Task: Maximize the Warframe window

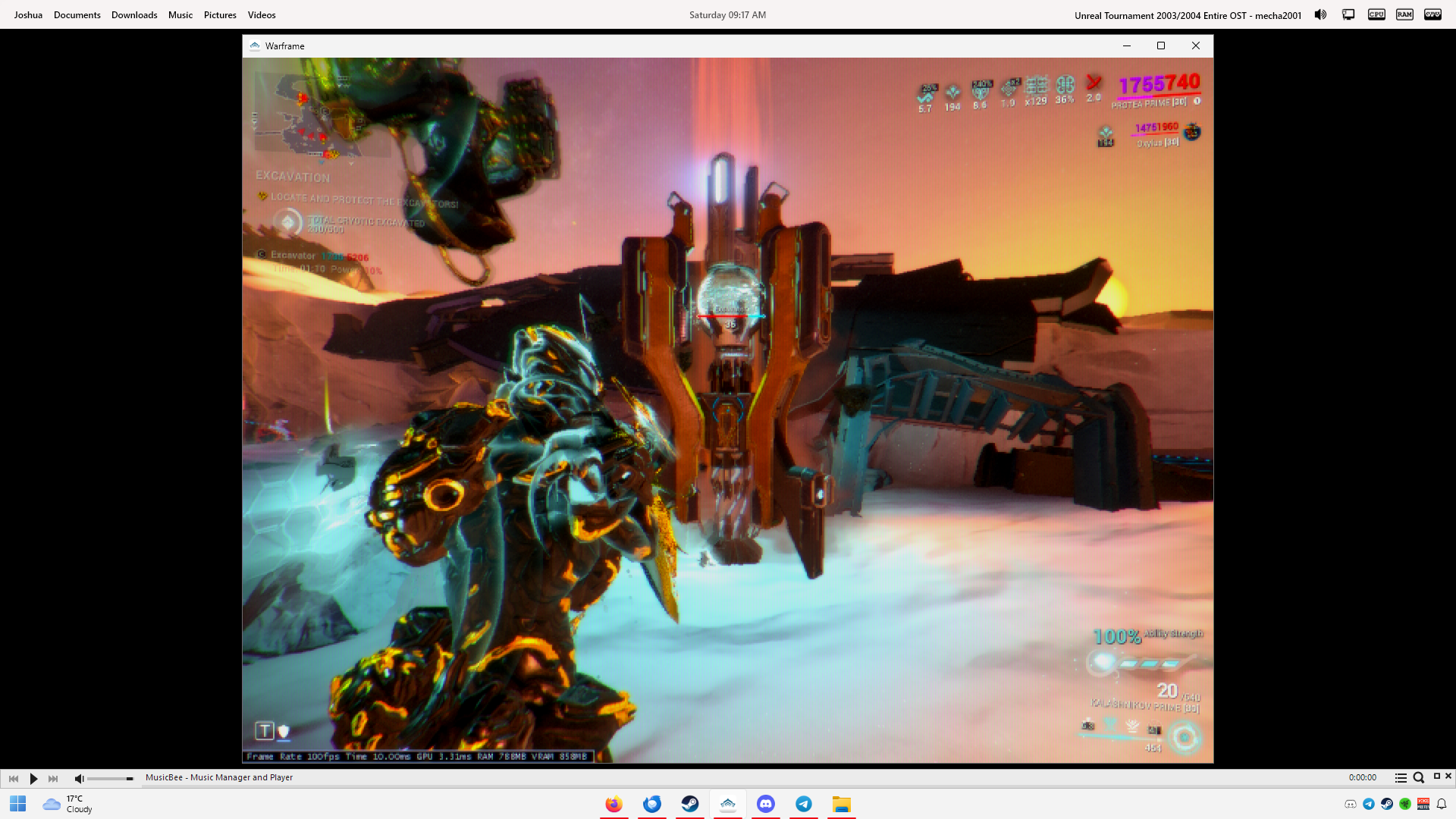Action: [1161, 45]
